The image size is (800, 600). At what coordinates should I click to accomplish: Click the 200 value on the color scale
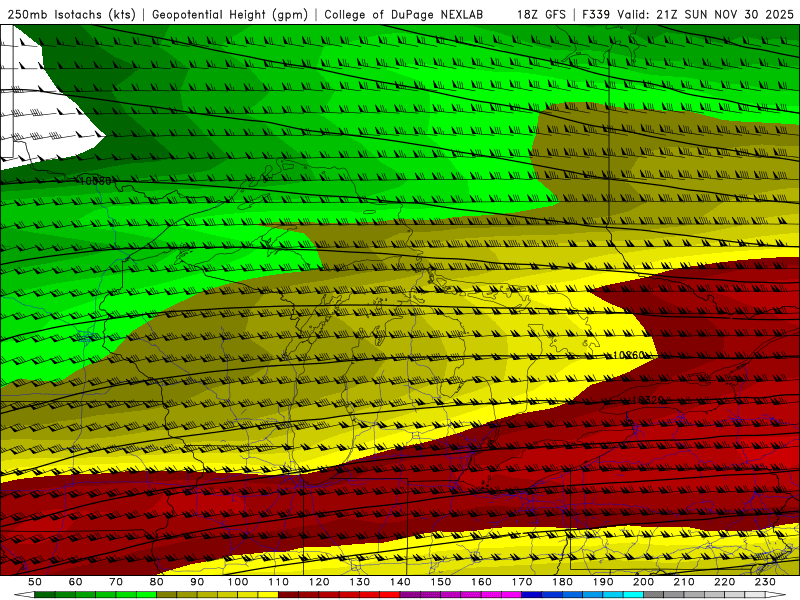tap(644, 582)
